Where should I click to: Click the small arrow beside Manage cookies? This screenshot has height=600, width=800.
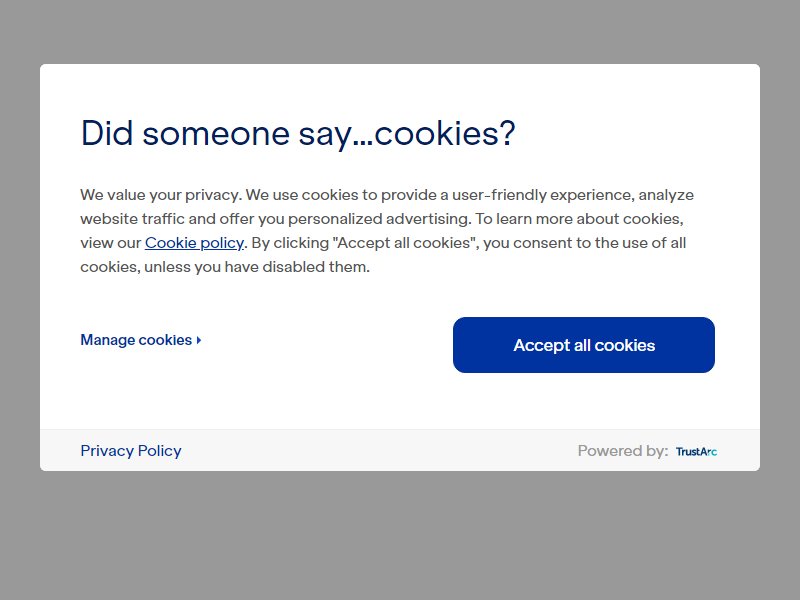(x=199, y=340)
